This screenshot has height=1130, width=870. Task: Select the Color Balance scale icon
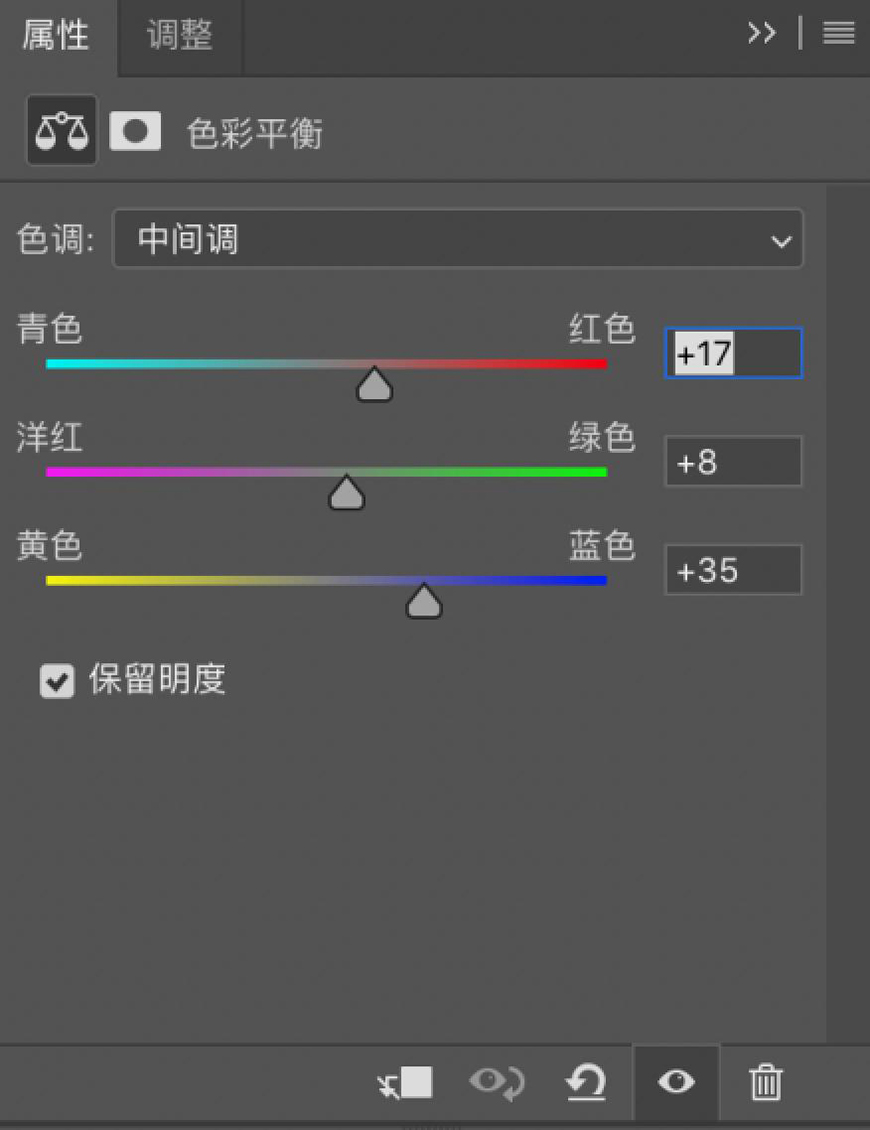tap(60, 130)
